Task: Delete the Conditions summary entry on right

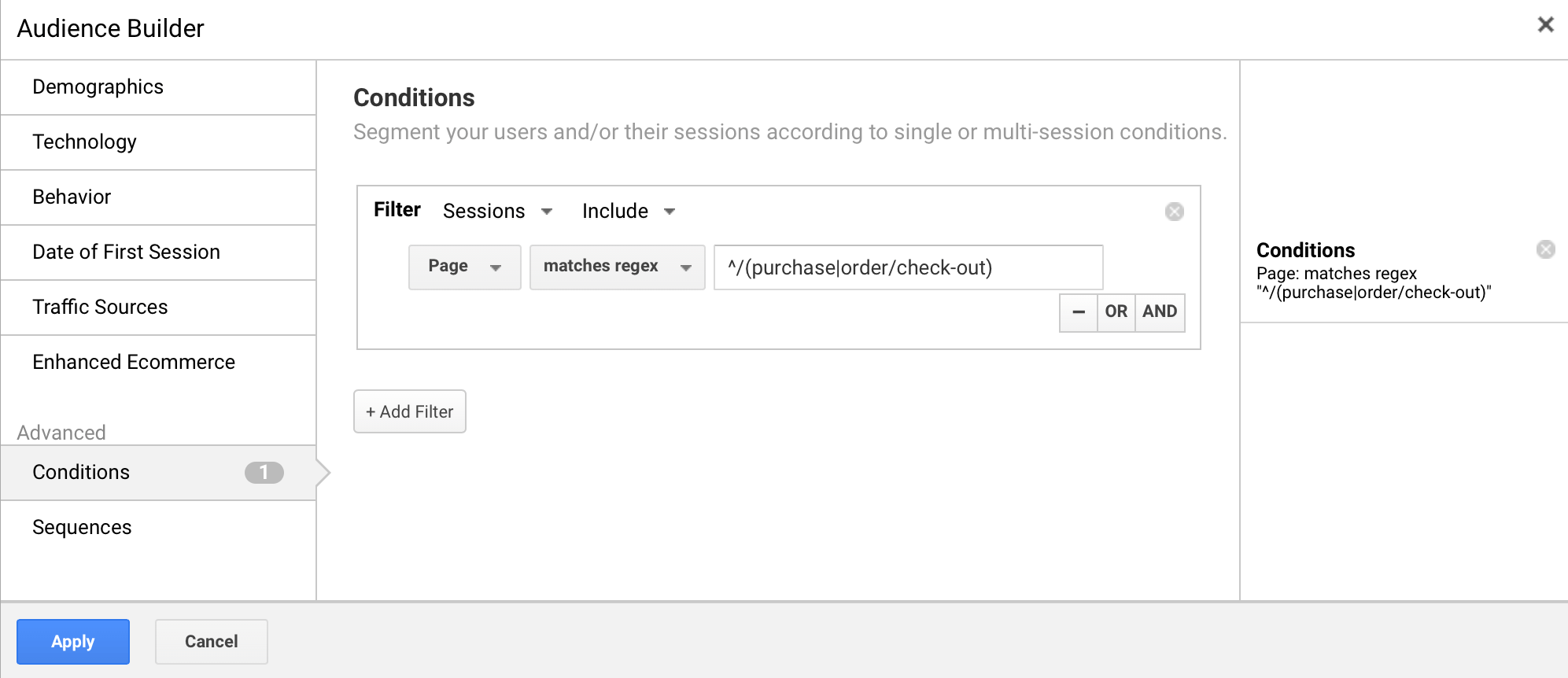Action: [x=1545, y=249]
